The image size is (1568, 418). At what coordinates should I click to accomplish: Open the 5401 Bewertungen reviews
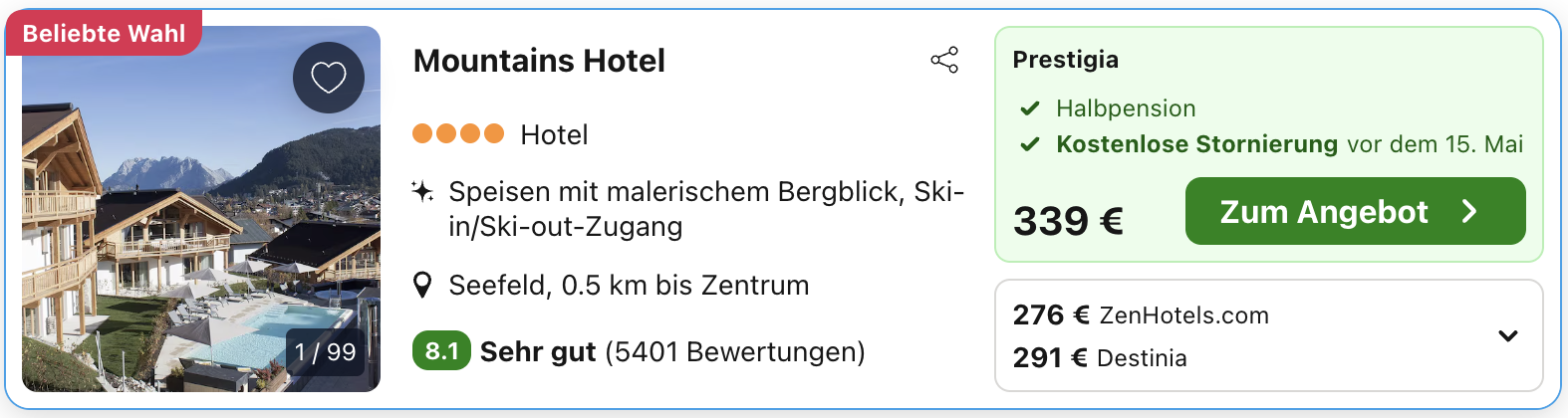(x=735, y=352)
